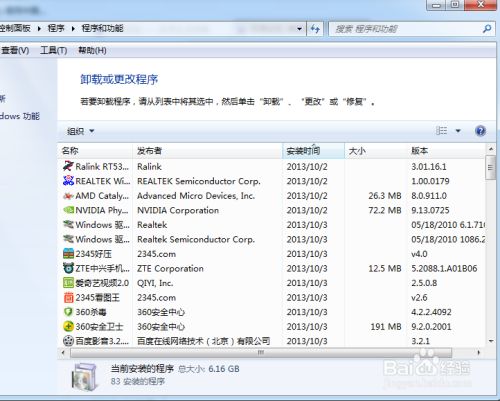Select the AMD Catalyst program icon
Image resolution: width=500 pixels, height=401 pixels.
click(68, 195)
